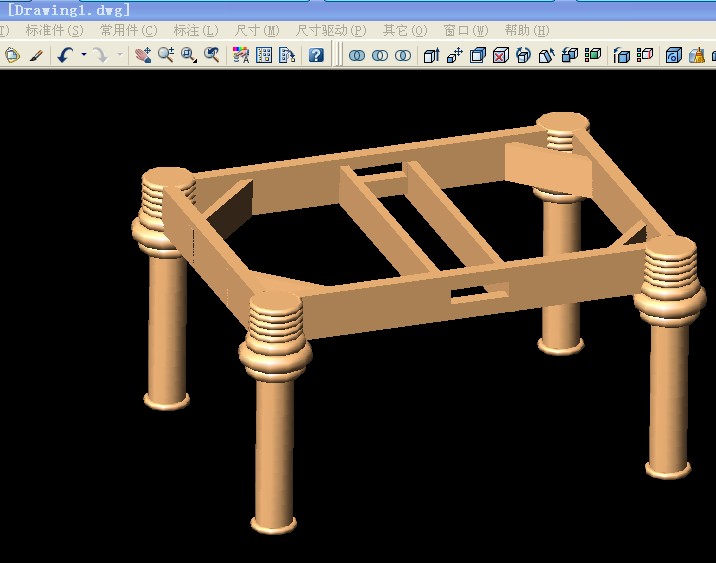
Task: Open the Tool Palettes icon
Action: 287,55
